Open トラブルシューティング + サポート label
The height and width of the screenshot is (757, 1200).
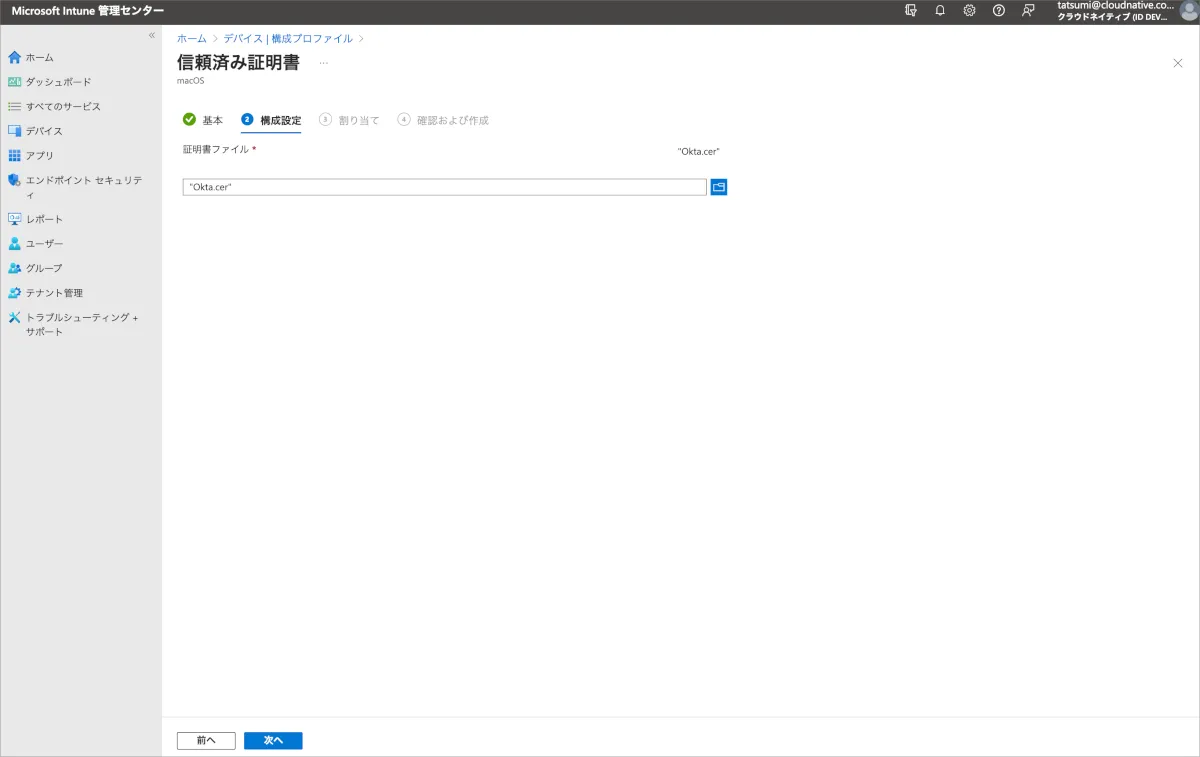pyautogui.click(x=82, y=324)
